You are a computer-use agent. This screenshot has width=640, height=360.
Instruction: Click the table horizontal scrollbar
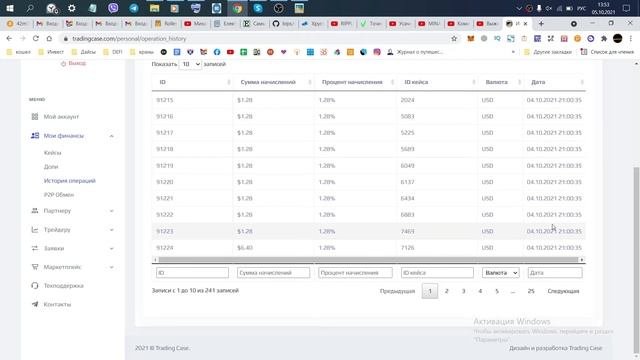point(368,260)
